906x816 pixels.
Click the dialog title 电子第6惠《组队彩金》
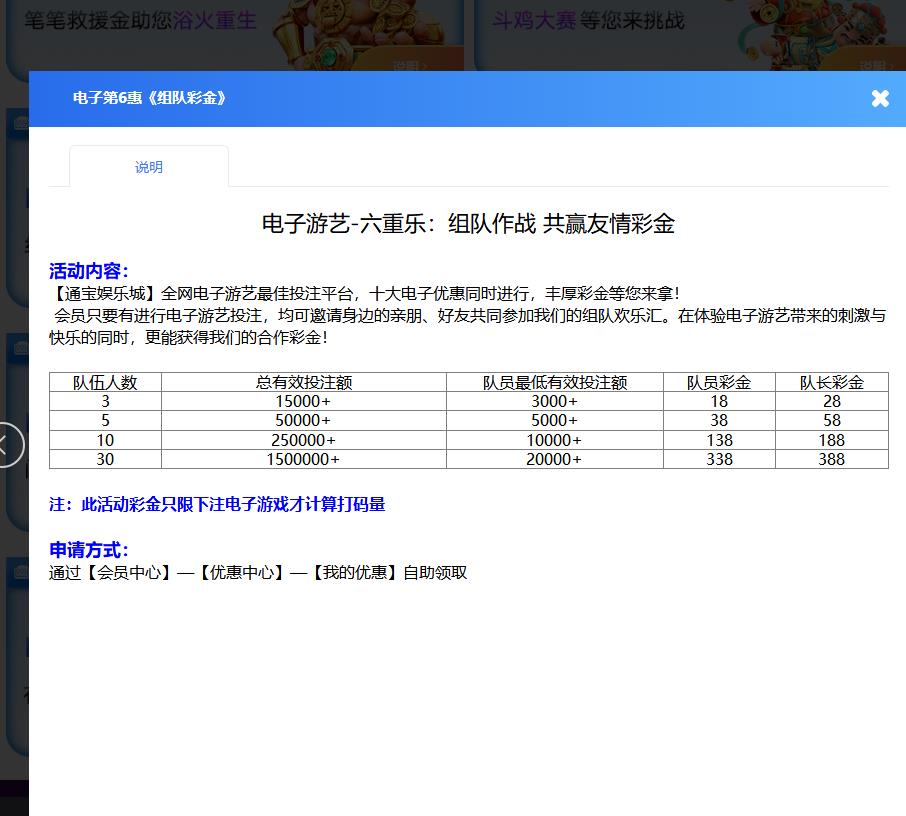(150, 98)
